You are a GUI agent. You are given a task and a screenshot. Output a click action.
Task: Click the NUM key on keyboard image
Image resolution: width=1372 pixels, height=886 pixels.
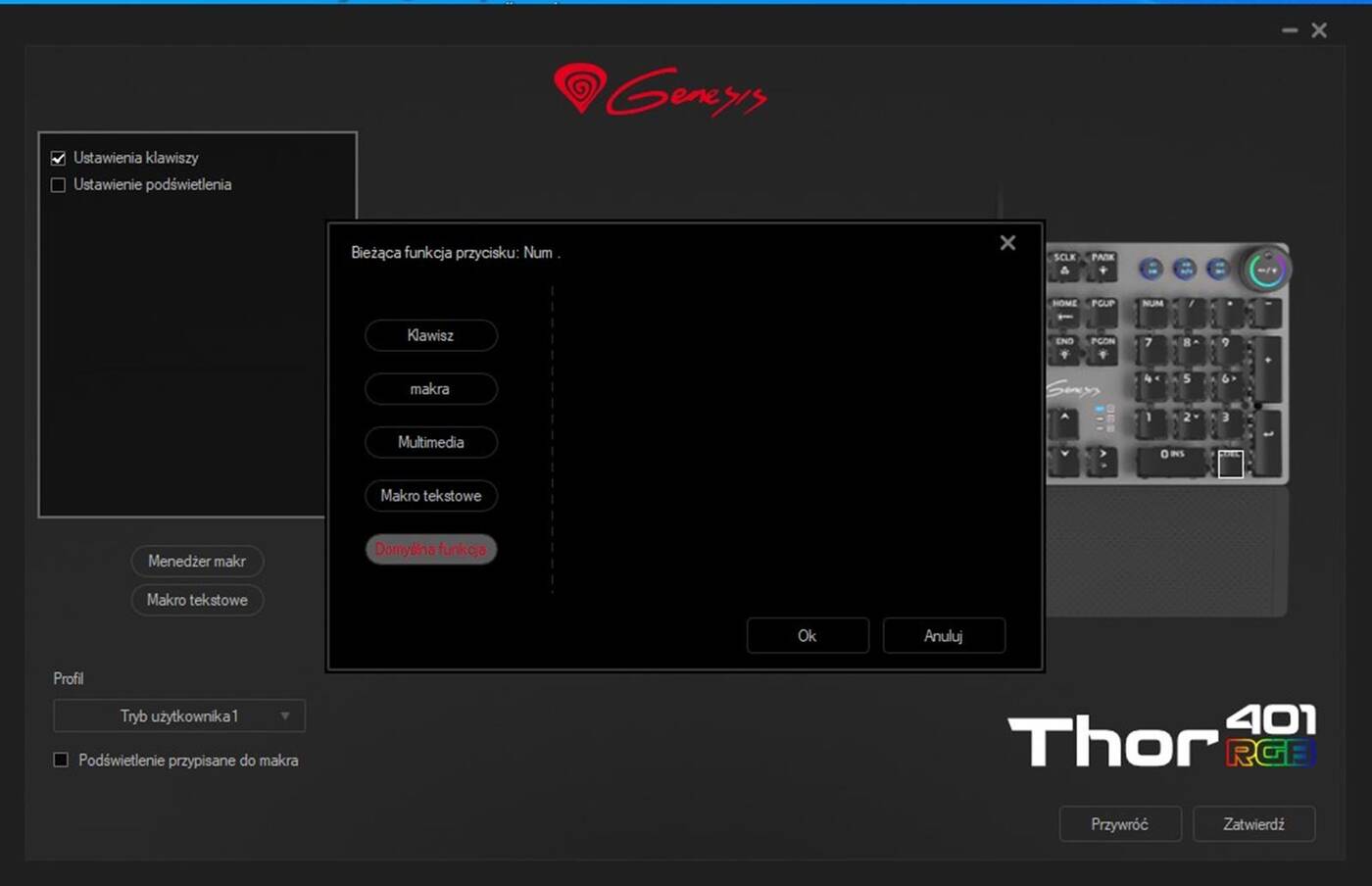[1153, 310]
